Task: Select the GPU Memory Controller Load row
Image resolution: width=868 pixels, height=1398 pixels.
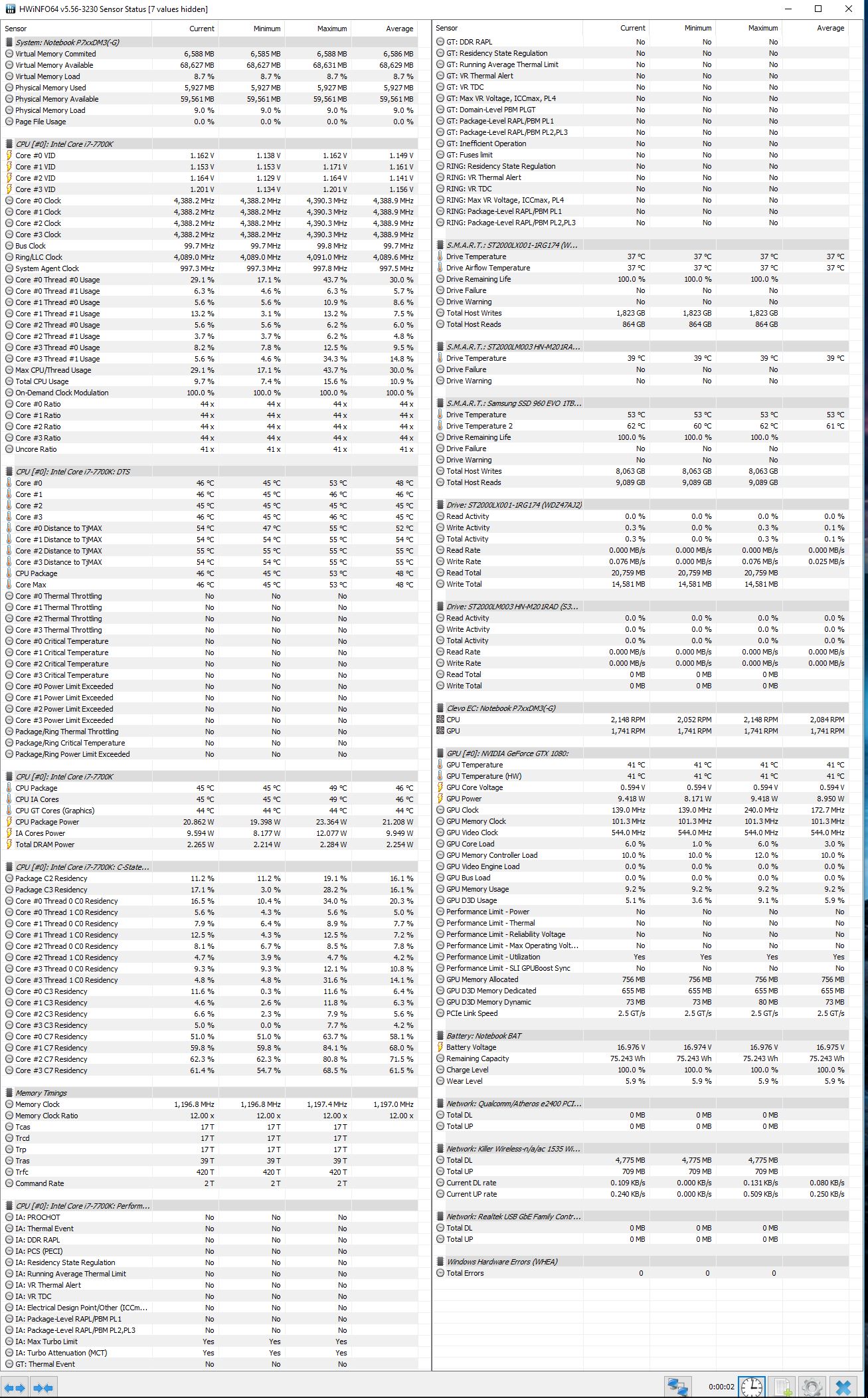Action: 642,855
